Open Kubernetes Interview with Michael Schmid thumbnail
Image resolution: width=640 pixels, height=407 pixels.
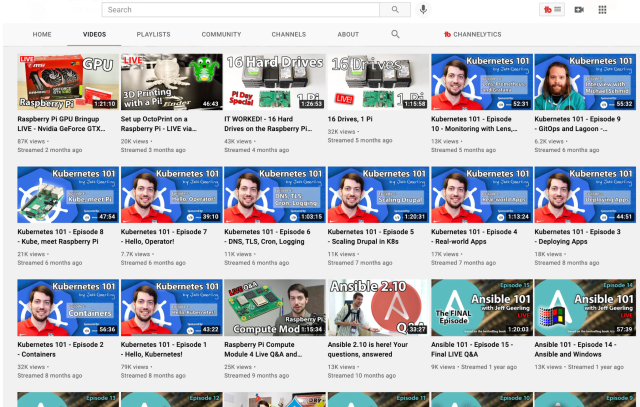click(585, 82)
